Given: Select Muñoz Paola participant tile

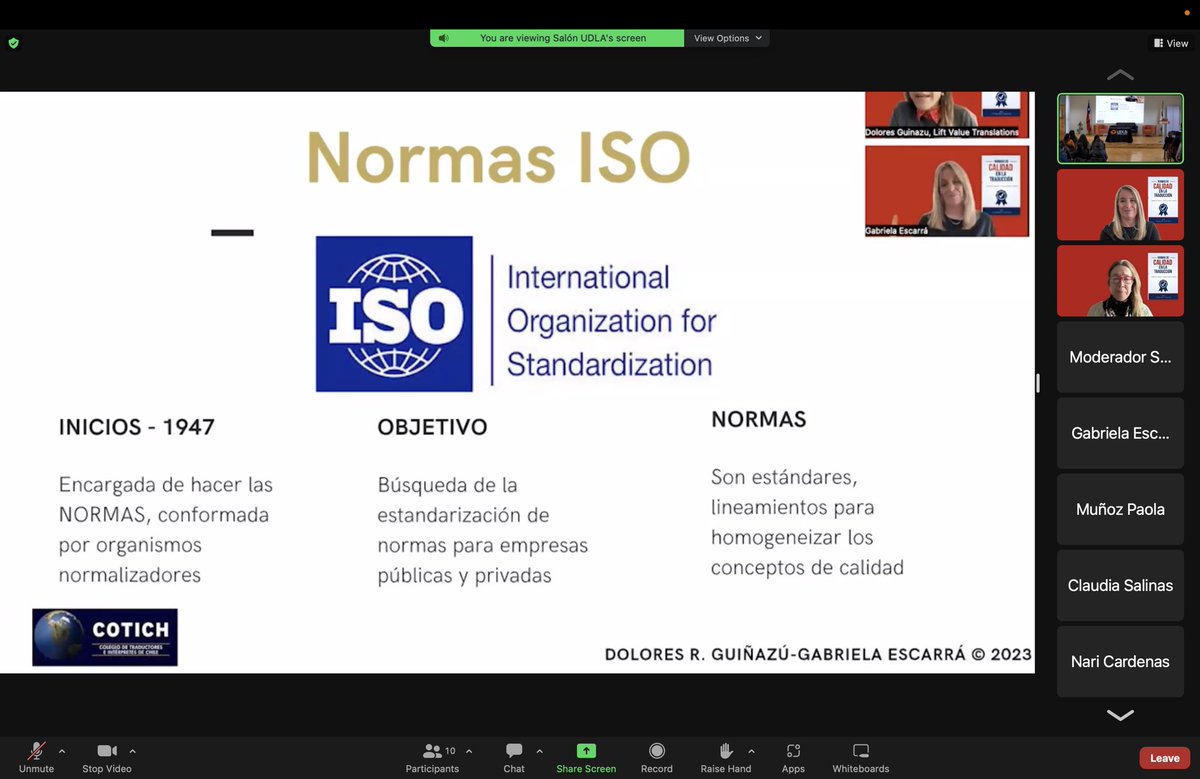Looking at the screenshot, I should [x=1120, y=509].
